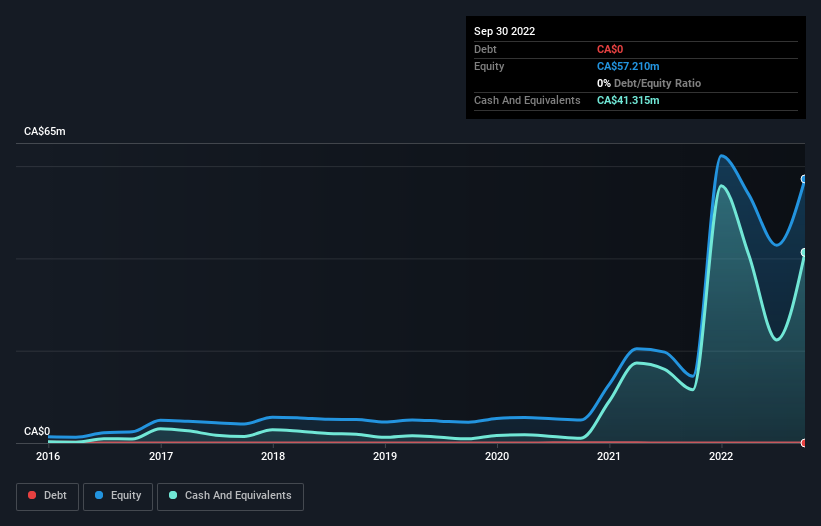Click the Debt row label in tooltip
The width and height of the screenshot is (821, 526).
485,49
